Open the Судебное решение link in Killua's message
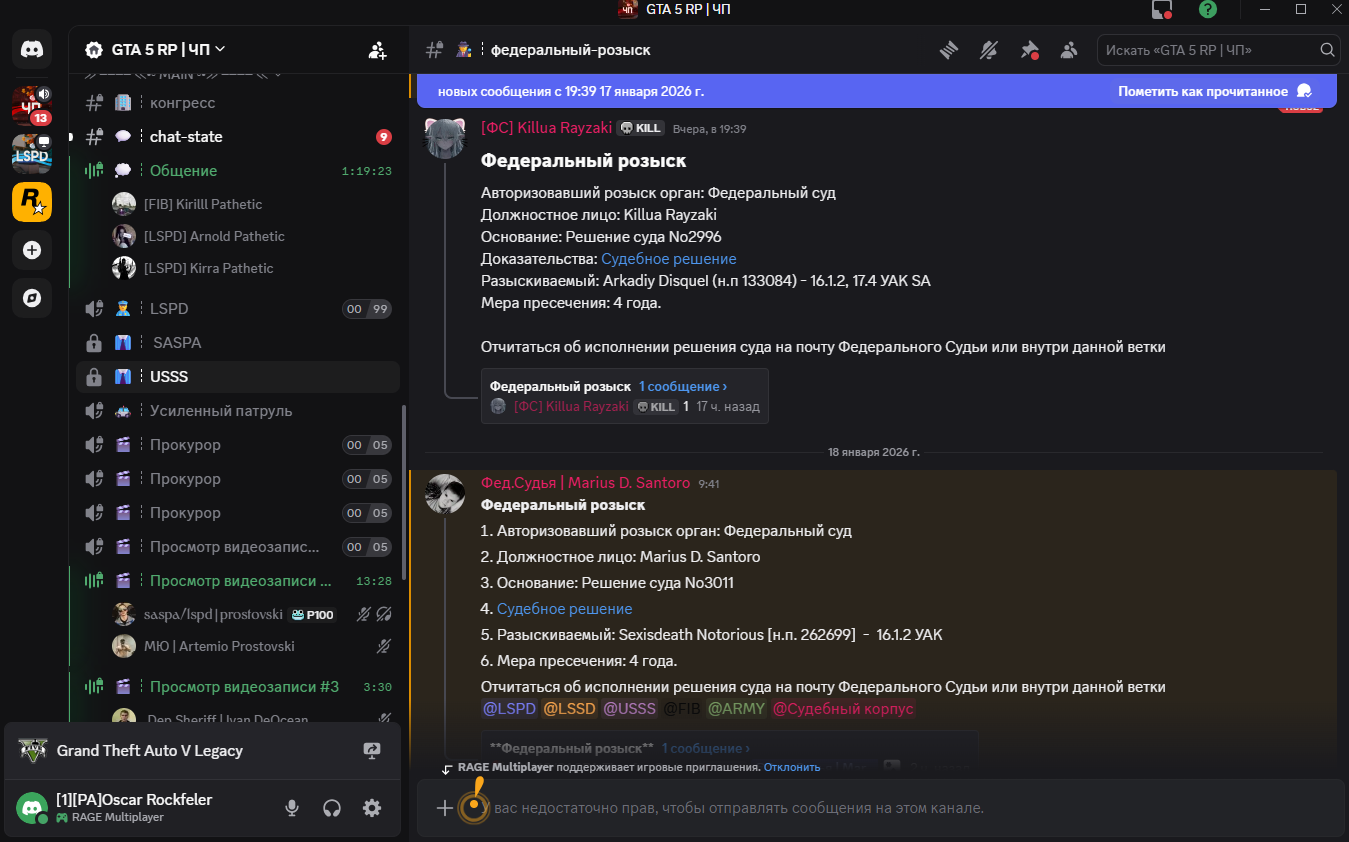 (669, 259)
